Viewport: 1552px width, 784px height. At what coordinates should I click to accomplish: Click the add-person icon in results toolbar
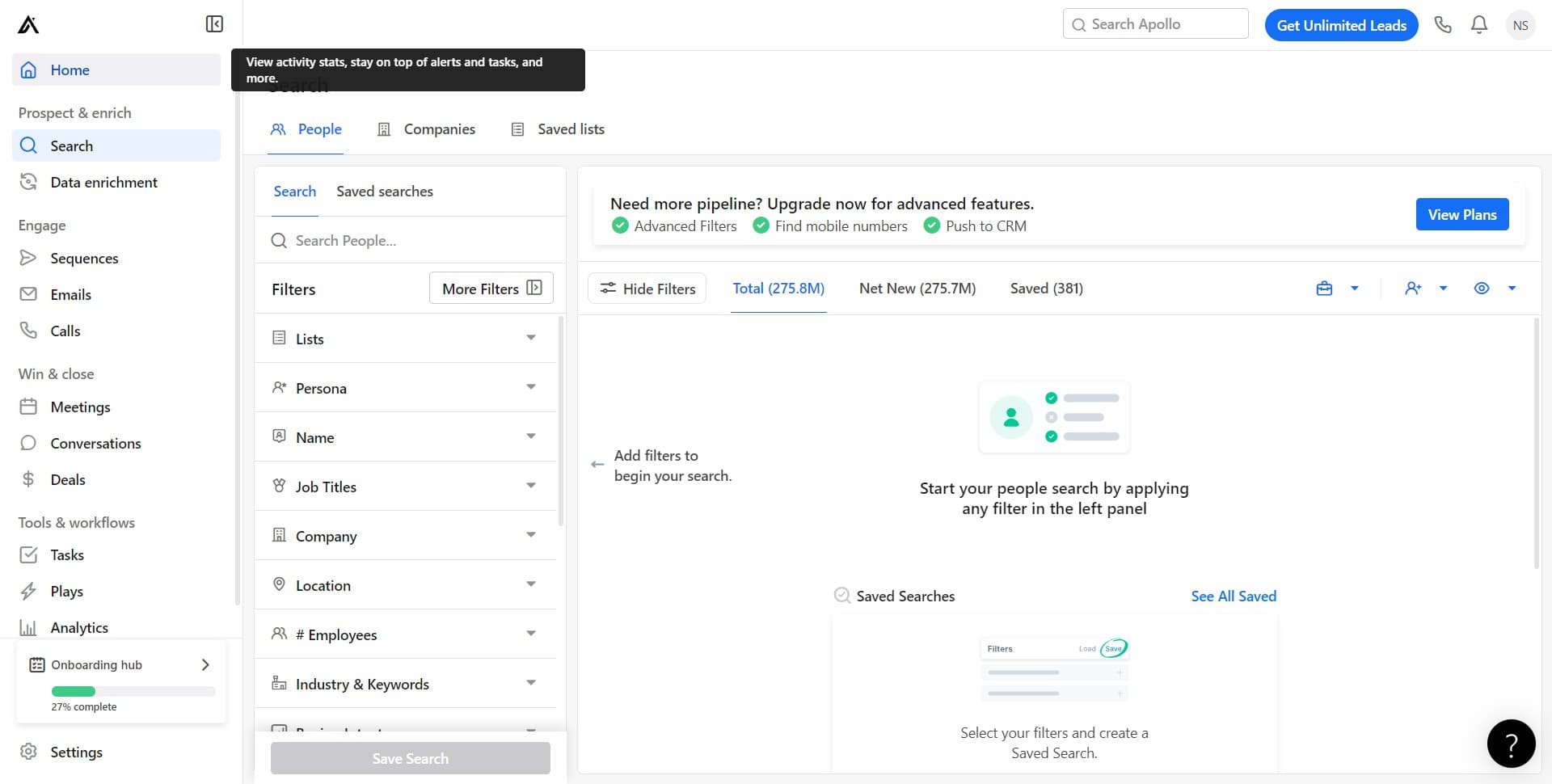click(x=1413, y=289)
